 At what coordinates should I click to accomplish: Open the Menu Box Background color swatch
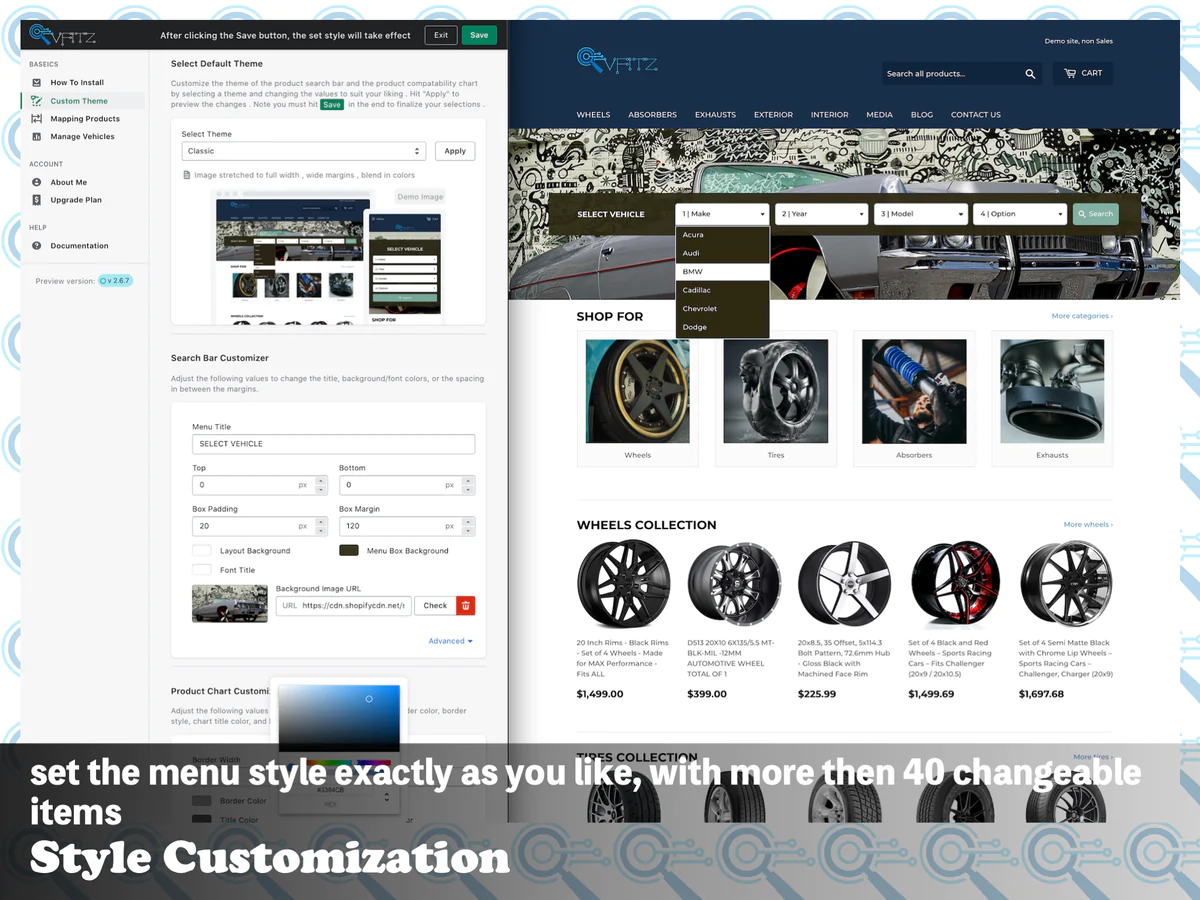(349, 551)
